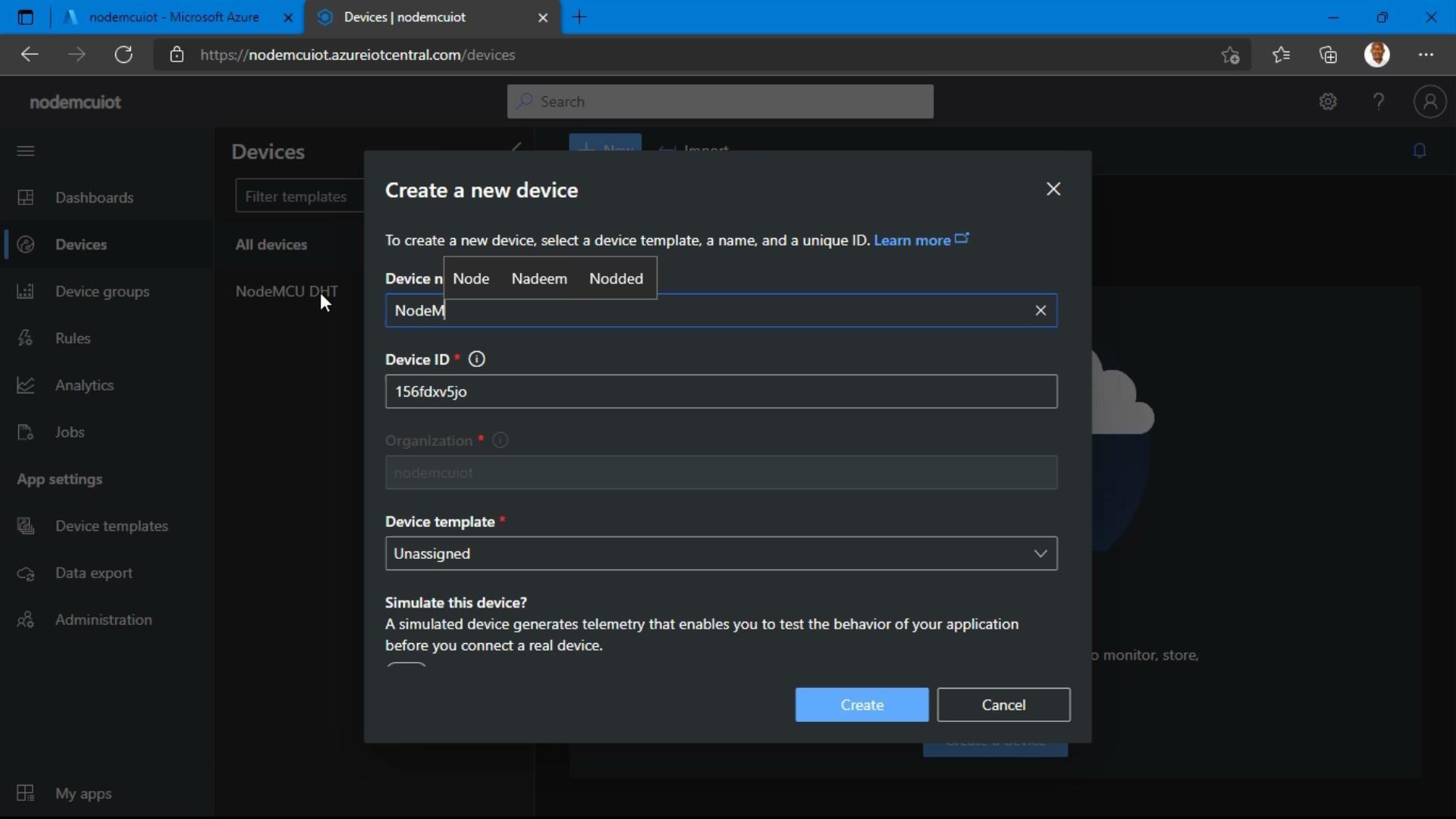Open the help question mark
The height and width of the screenshot is (819, 1456).
[1379, 102]
